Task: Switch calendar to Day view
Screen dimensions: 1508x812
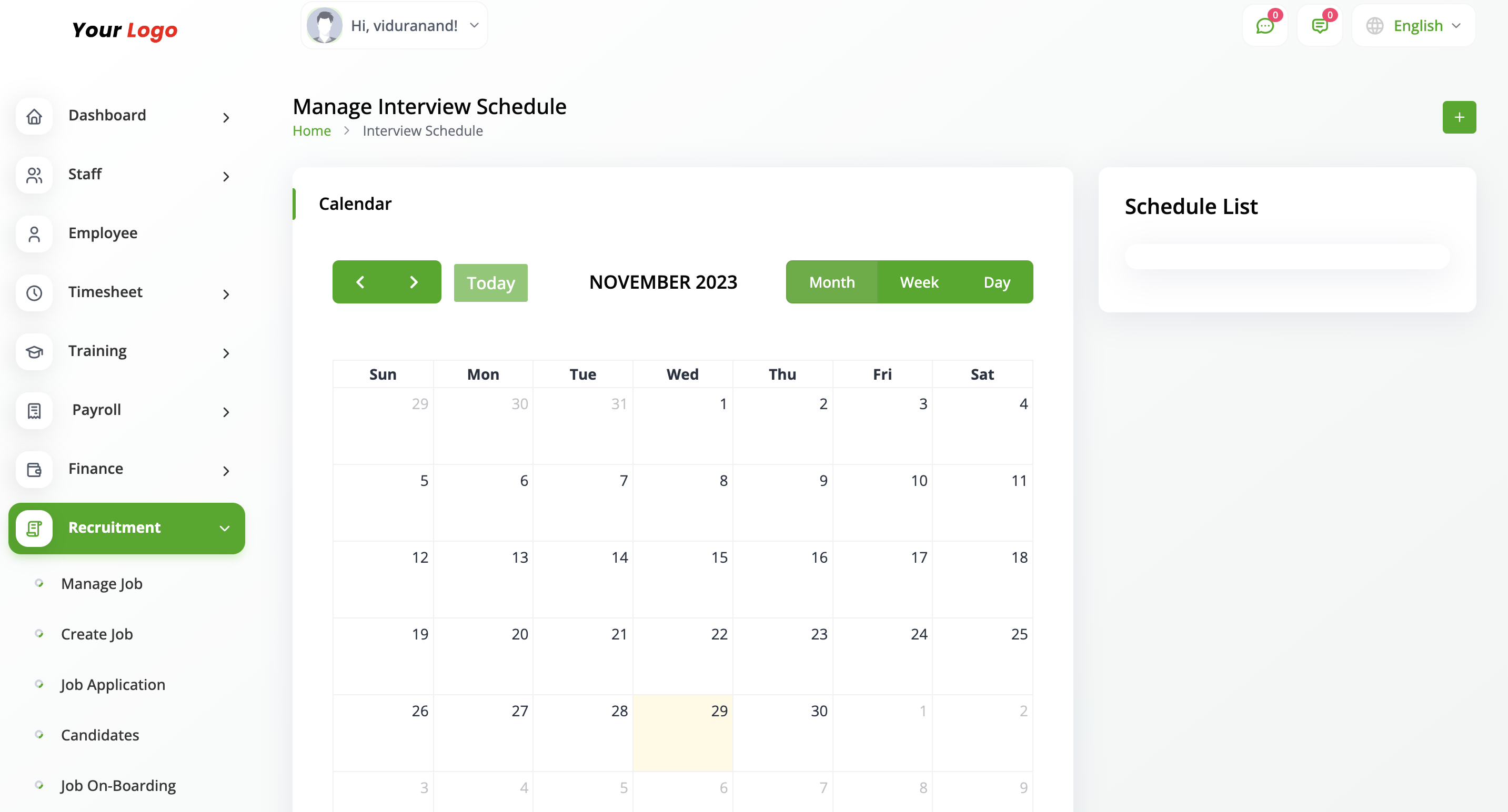Action: [x=997, y=282]
